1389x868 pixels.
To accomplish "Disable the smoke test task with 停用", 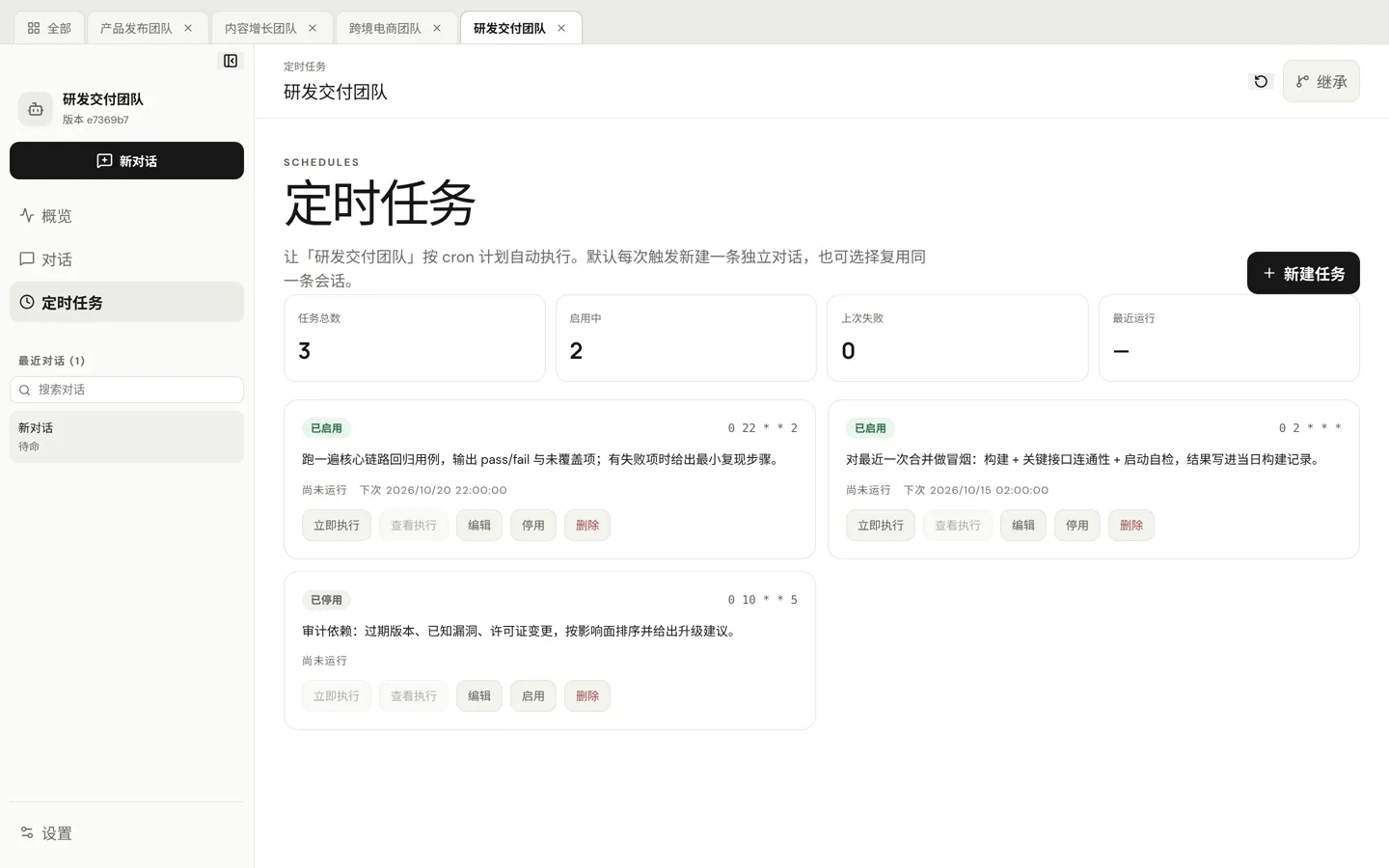I will pos(1077,526).
